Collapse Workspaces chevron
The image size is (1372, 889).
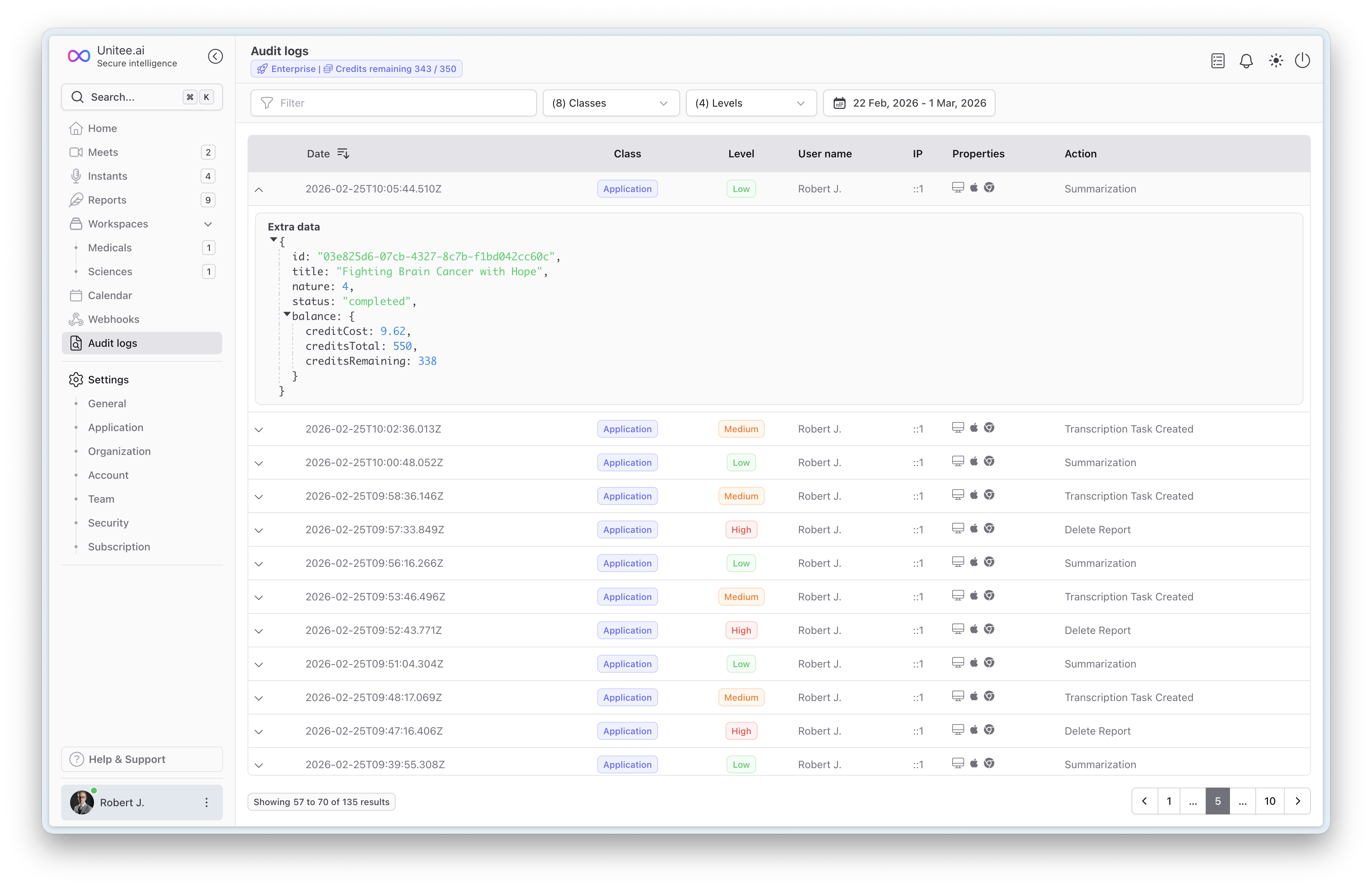tap(208, 224)
